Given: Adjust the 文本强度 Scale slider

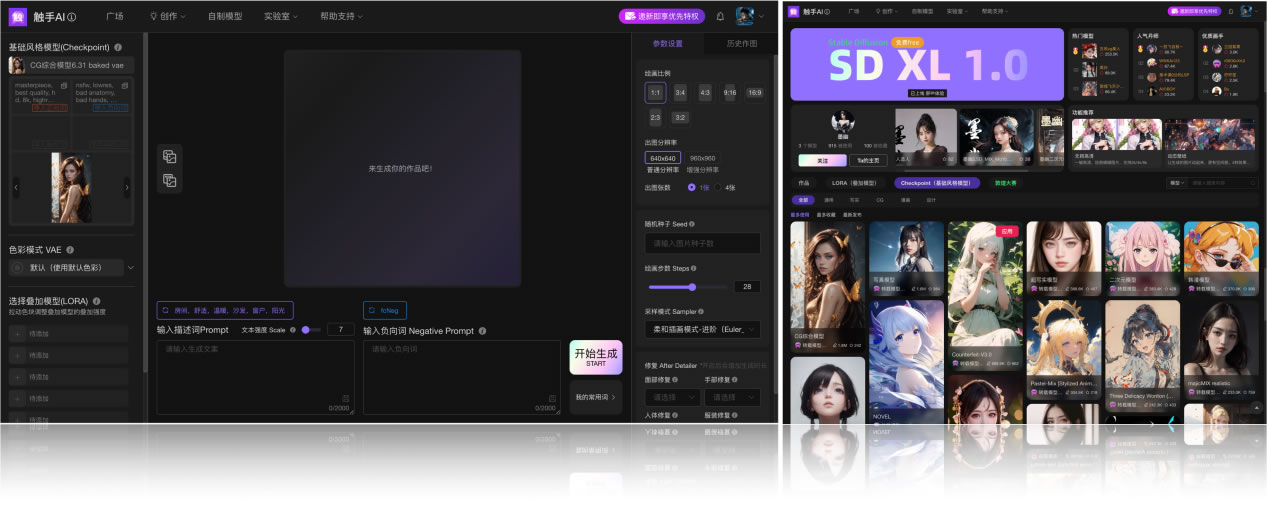Looking at the screenshot, I should coord(312,329).
